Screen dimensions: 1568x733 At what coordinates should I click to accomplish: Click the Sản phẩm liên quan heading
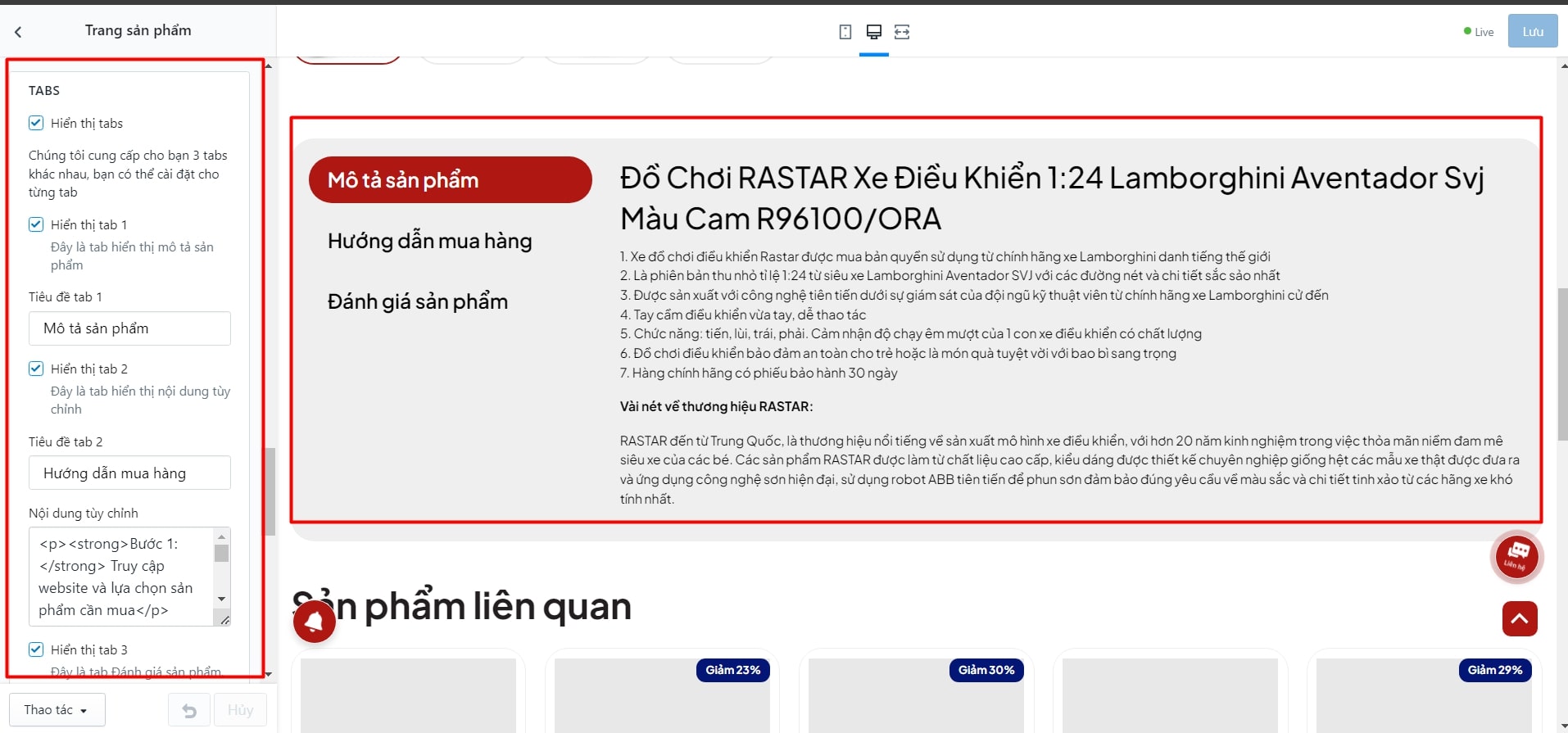click(x=461, y=607)
